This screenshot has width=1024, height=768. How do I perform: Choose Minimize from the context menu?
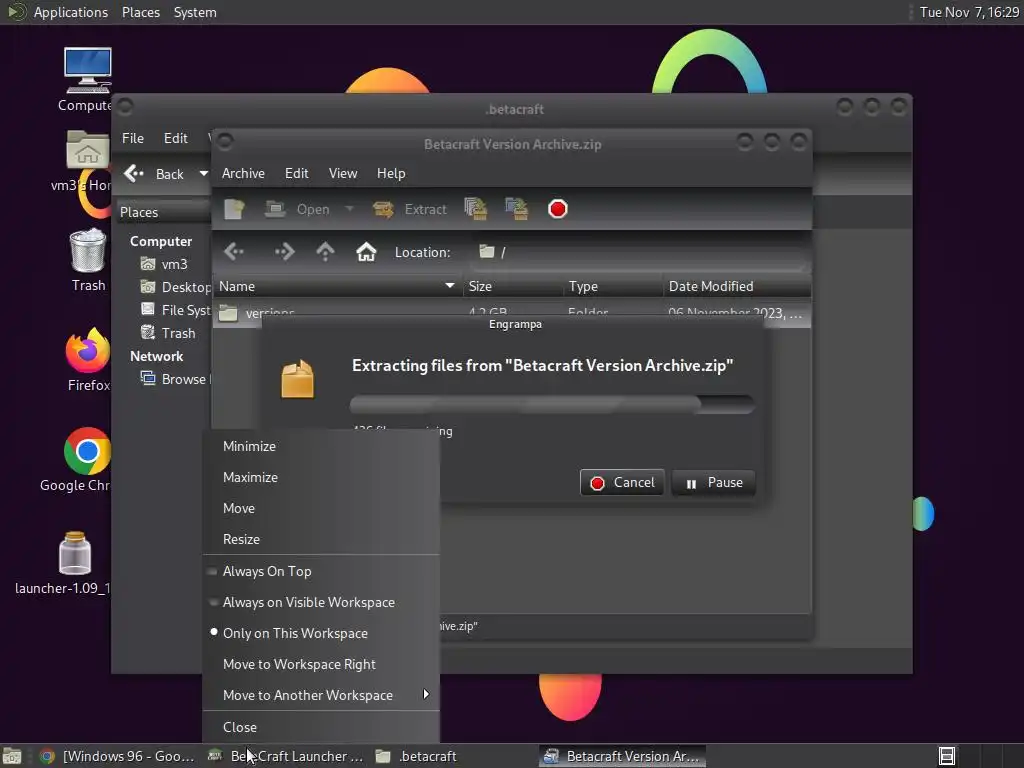click(x=321, y=446)
